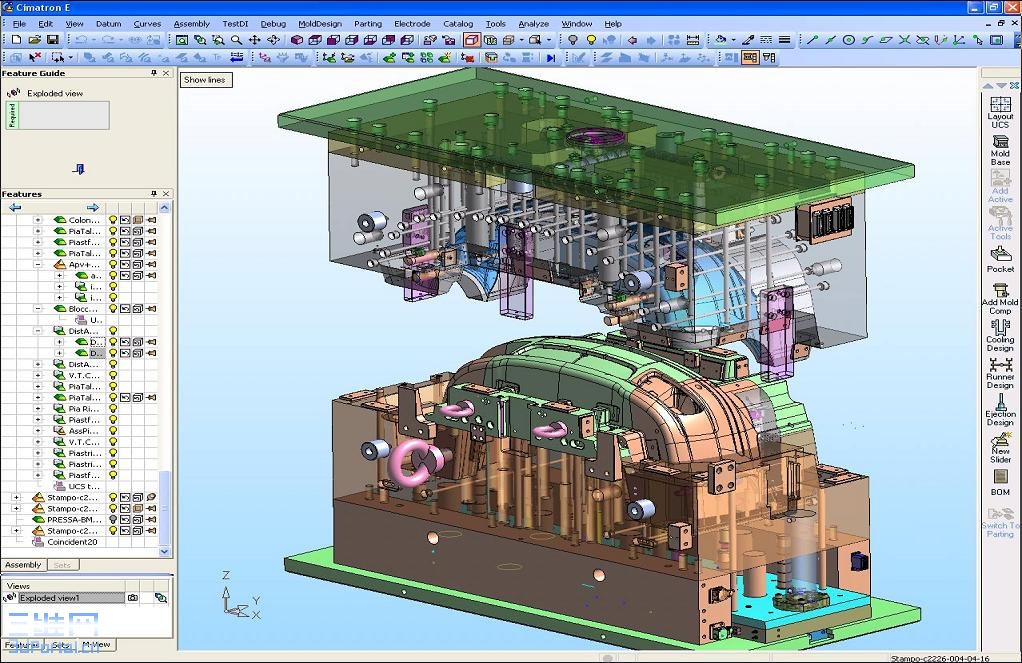Click the New File toolbar icon
This screenshot has width=1022, height=663.
click(x=16, y=40)
